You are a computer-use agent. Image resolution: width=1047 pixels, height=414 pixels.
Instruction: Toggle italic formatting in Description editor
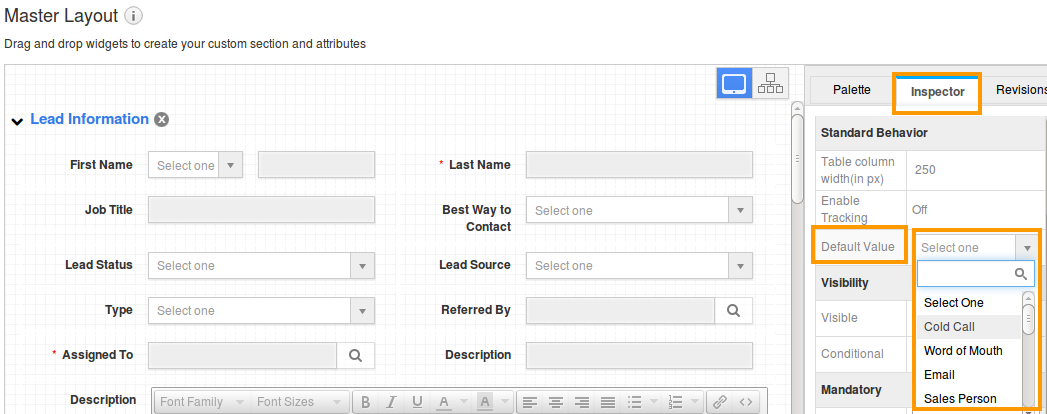(392, 402)
